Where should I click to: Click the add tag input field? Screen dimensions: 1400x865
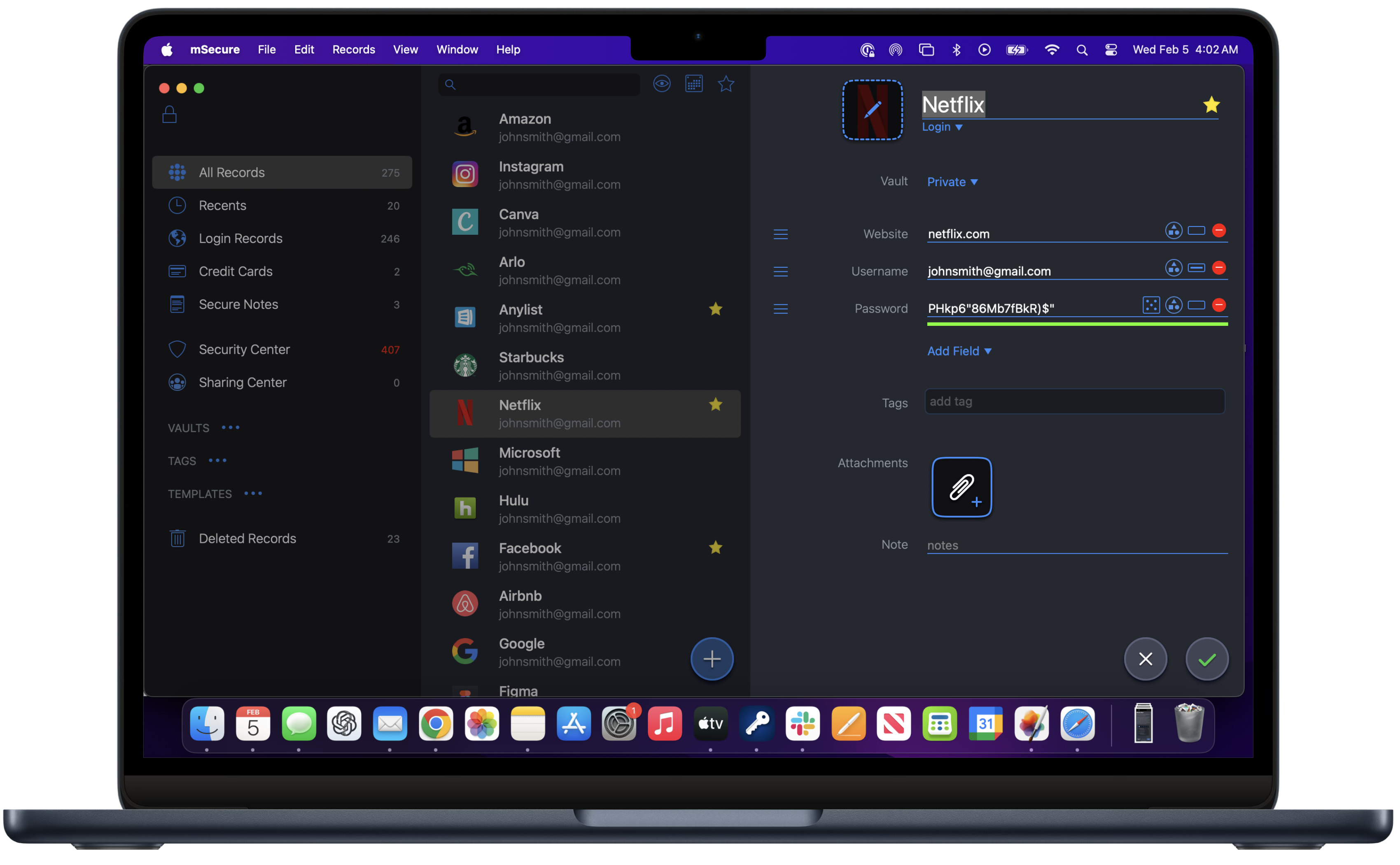coord(1074,402)
